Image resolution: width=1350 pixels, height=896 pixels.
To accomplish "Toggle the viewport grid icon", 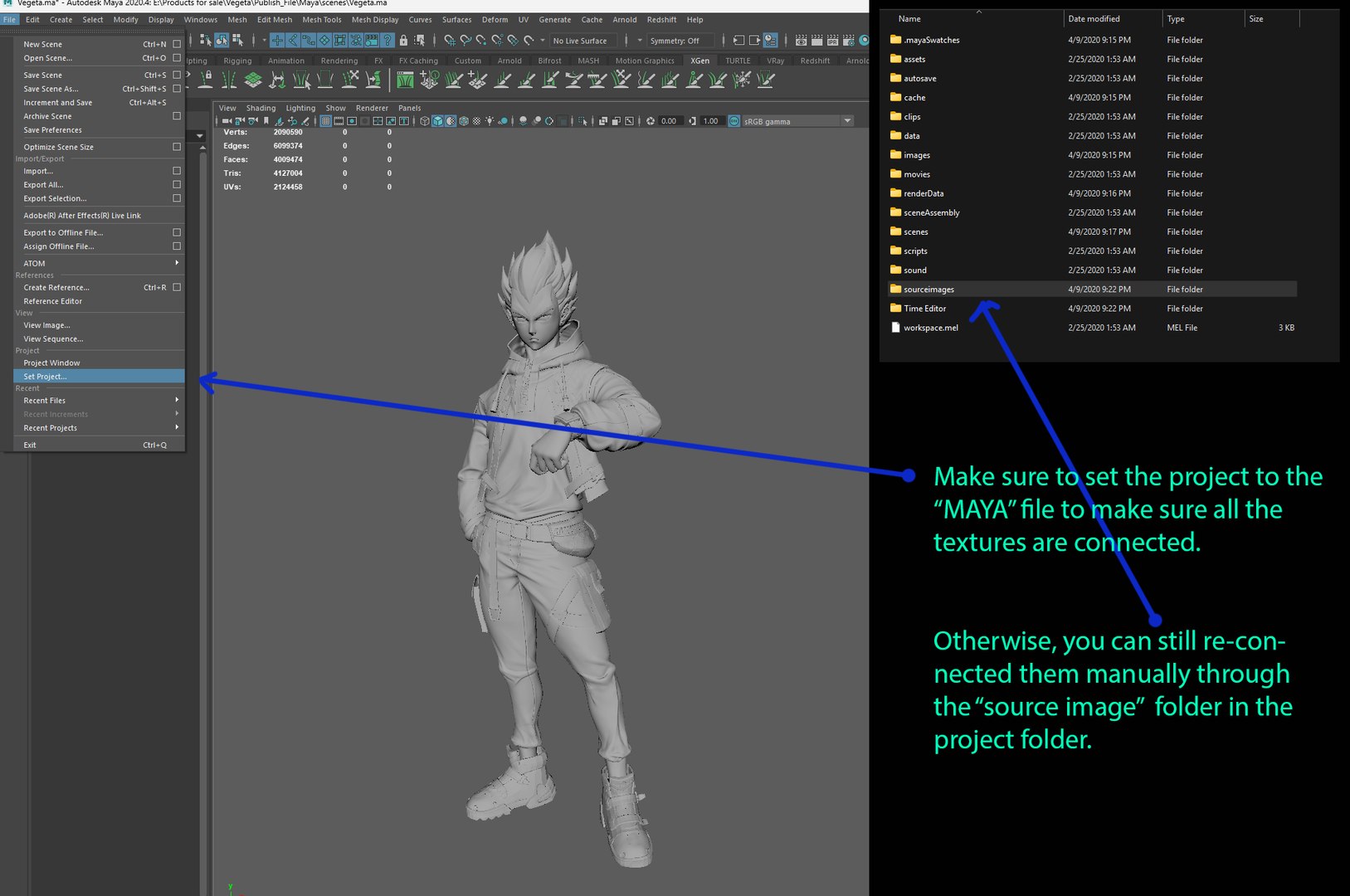I will pos(326,121).
